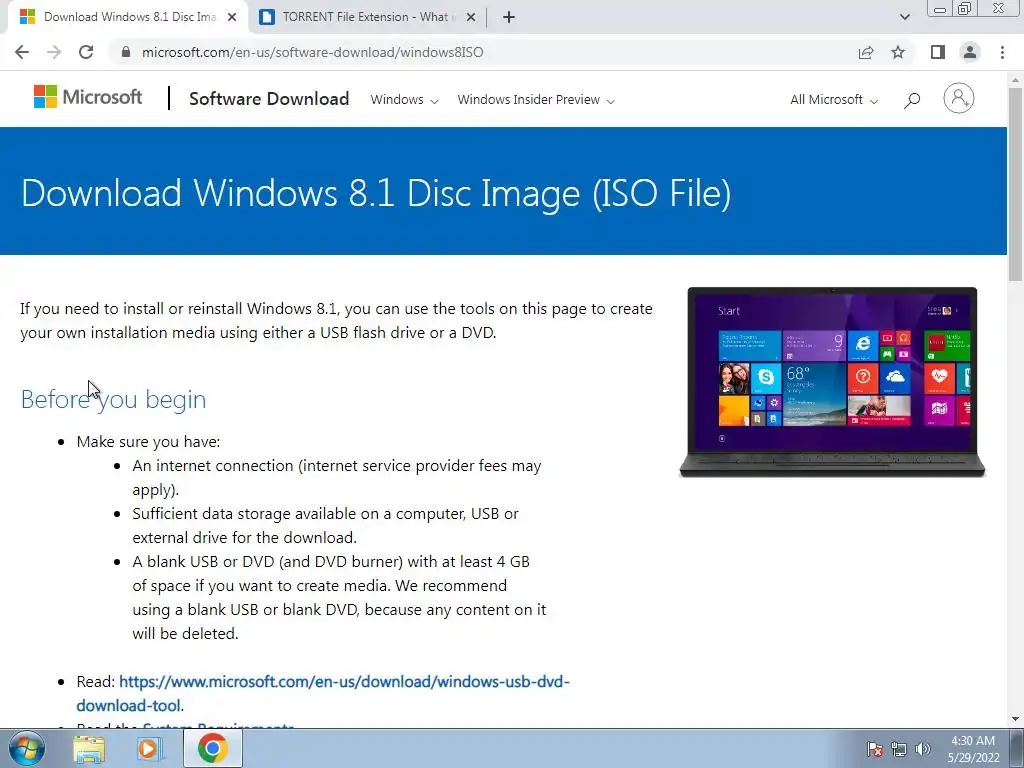
Task: Switch to TORRENT File Extension tab
Action: [366, 17]
